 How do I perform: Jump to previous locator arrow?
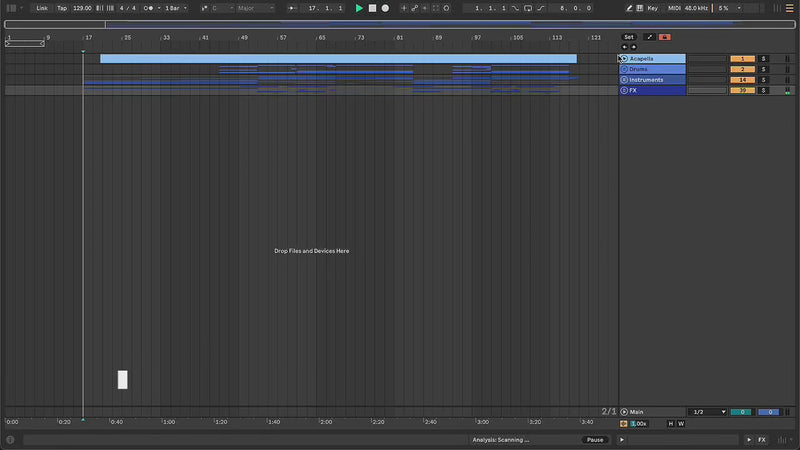[x=624, y=47]
